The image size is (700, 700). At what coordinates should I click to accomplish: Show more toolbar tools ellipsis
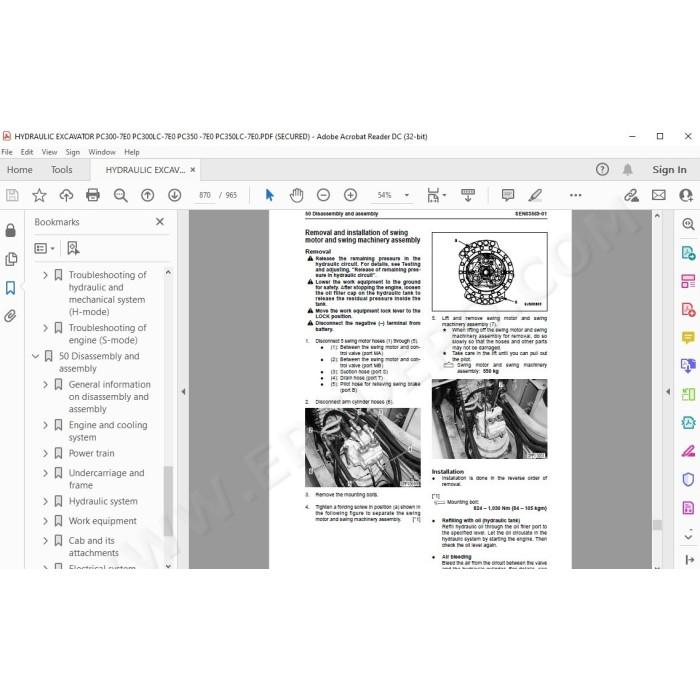coord(575,195)
